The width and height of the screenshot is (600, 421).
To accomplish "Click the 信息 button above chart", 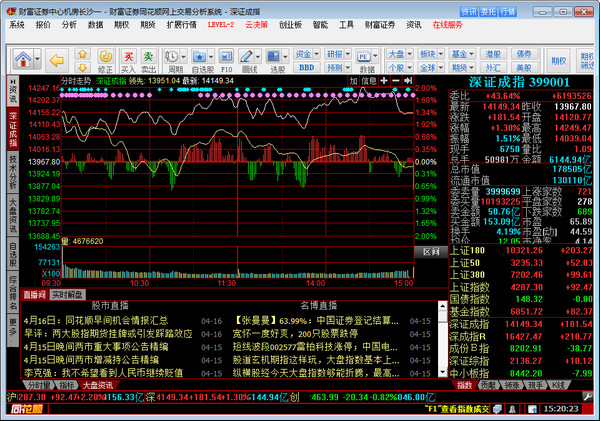I will click(369, 81).
